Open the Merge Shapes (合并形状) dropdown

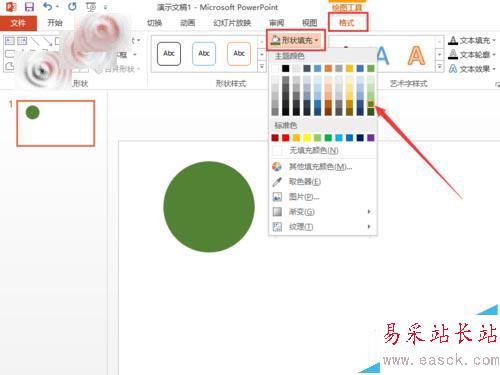coord(118,69)
